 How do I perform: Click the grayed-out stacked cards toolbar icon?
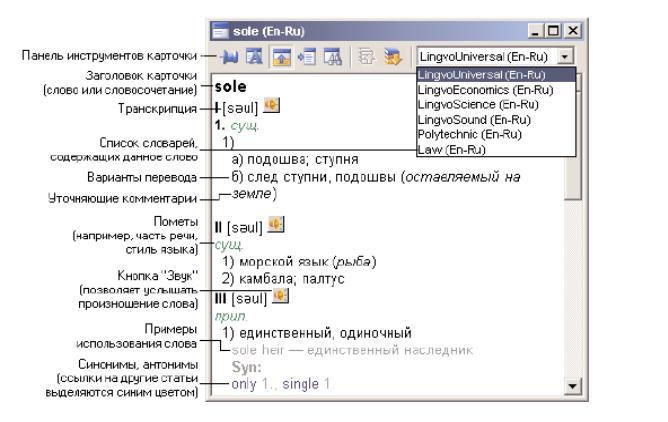[366, 57]
